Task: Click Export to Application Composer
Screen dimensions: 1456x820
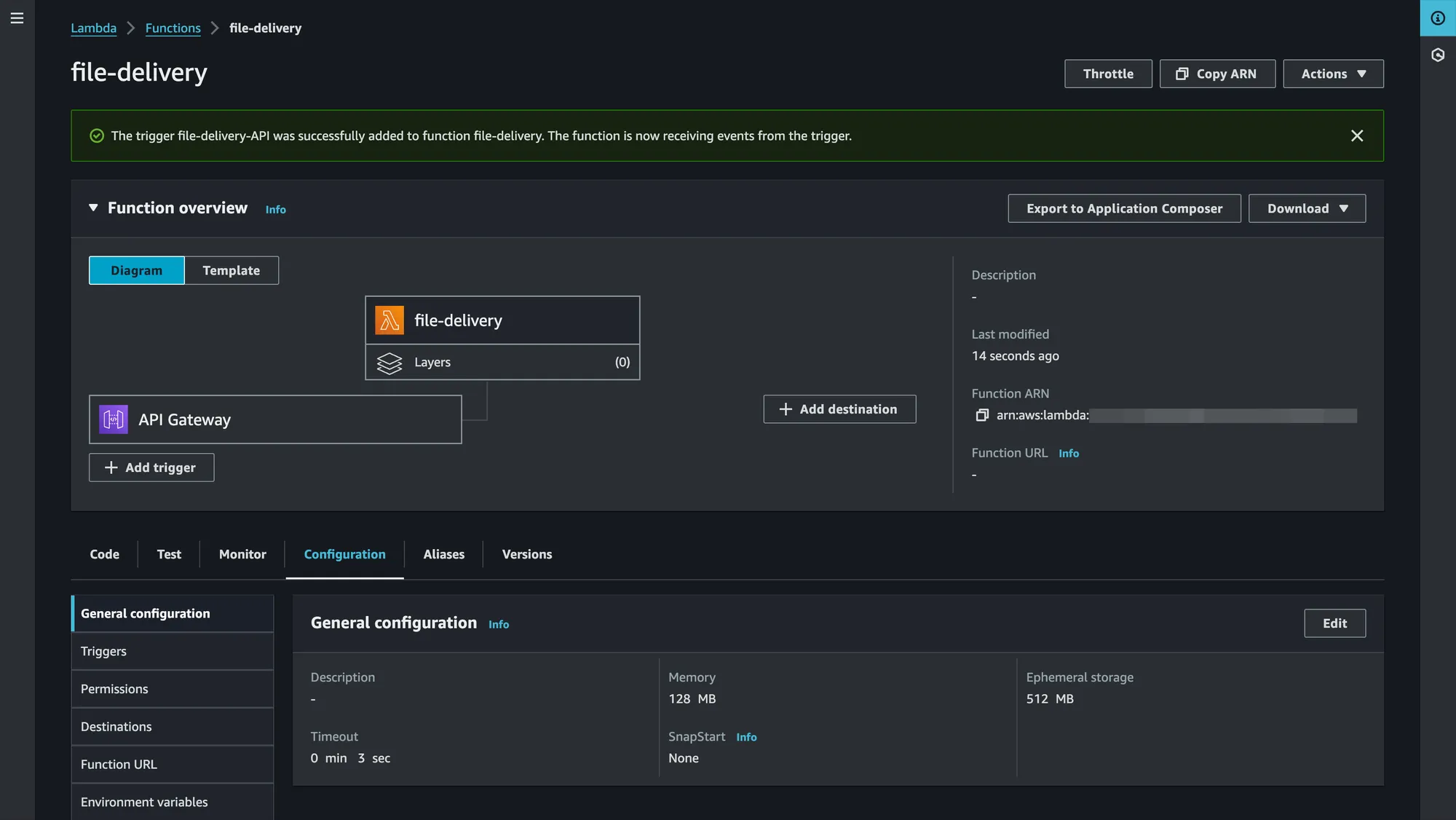Action: pos(1124,208)
